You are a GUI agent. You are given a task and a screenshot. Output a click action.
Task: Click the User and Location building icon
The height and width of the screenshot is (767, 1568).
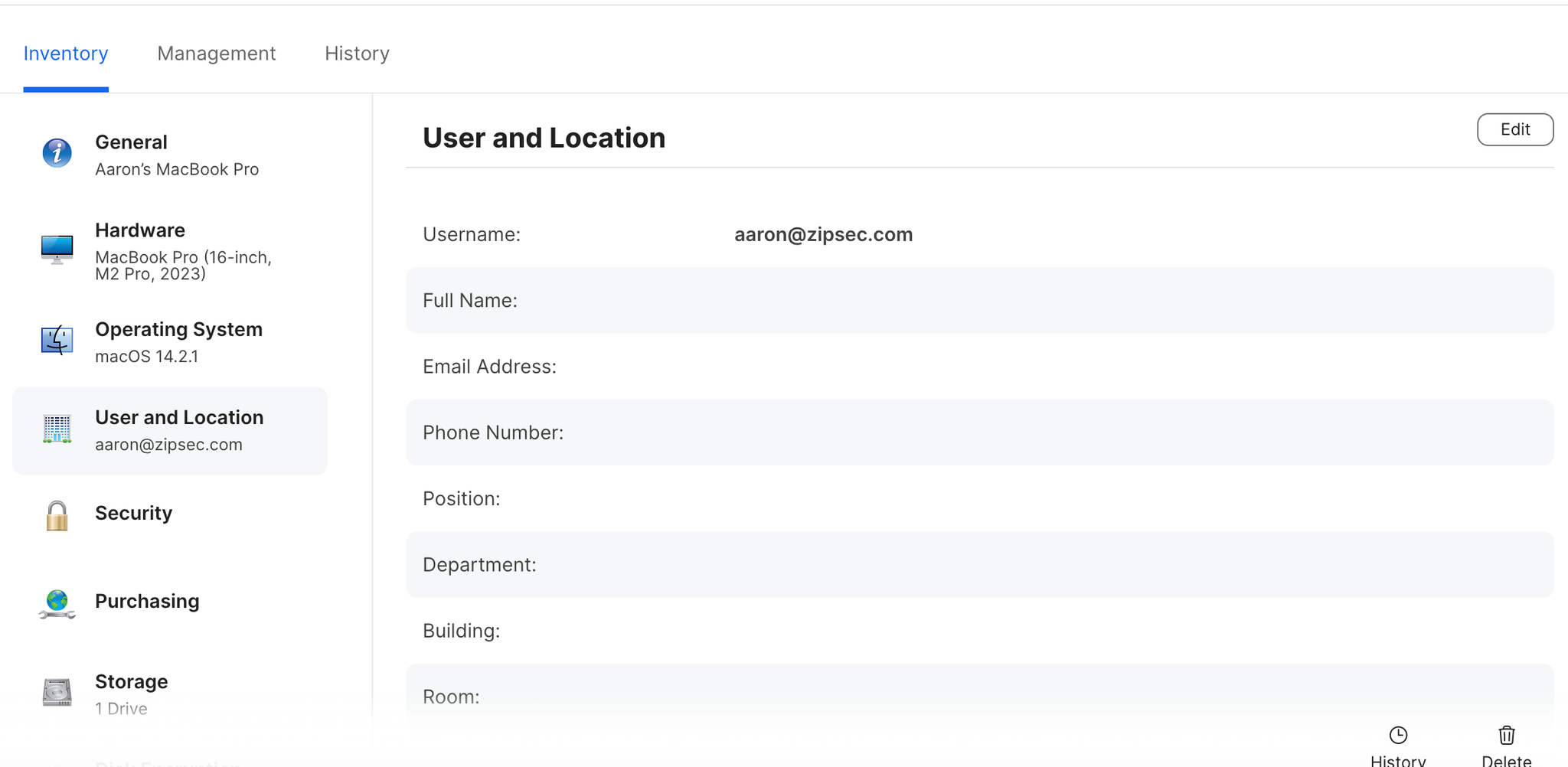(57, 429)
